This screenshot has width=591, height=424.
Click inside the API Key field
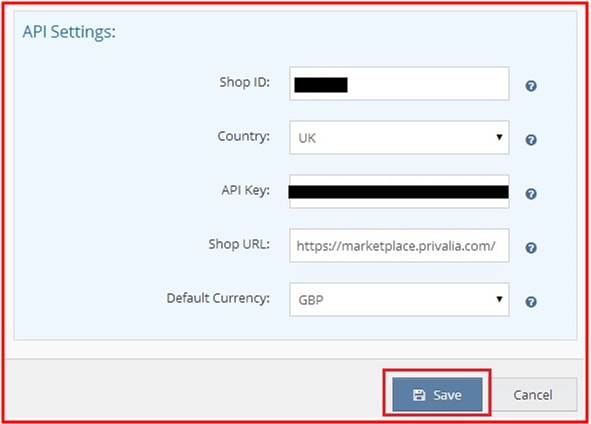(x=399, y=191)
